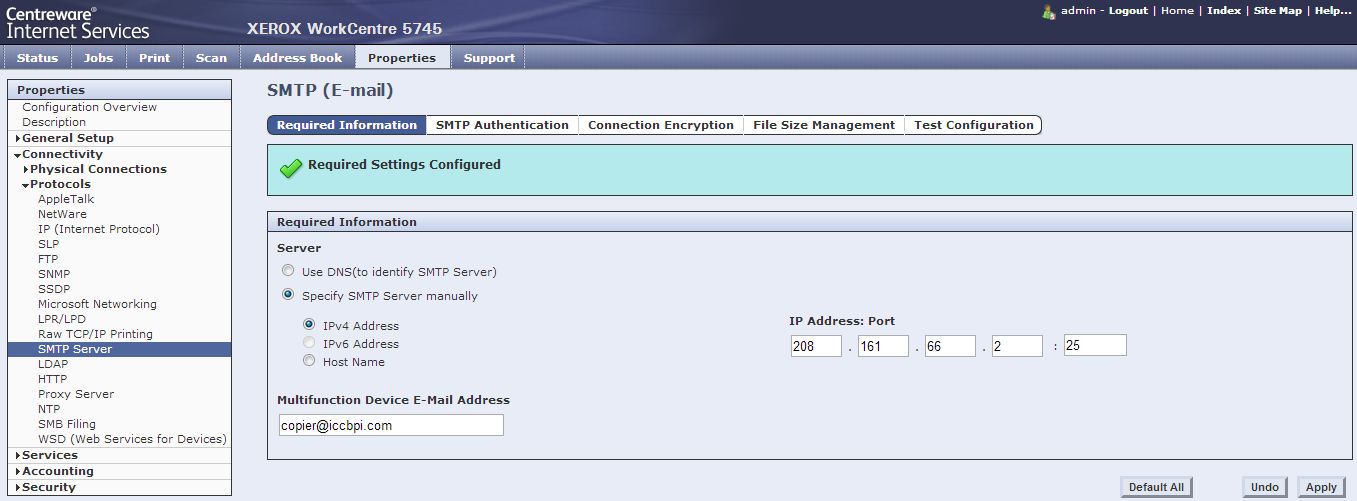Click the green checkmark status icon

pyautogui.click(x=290, y=168)
